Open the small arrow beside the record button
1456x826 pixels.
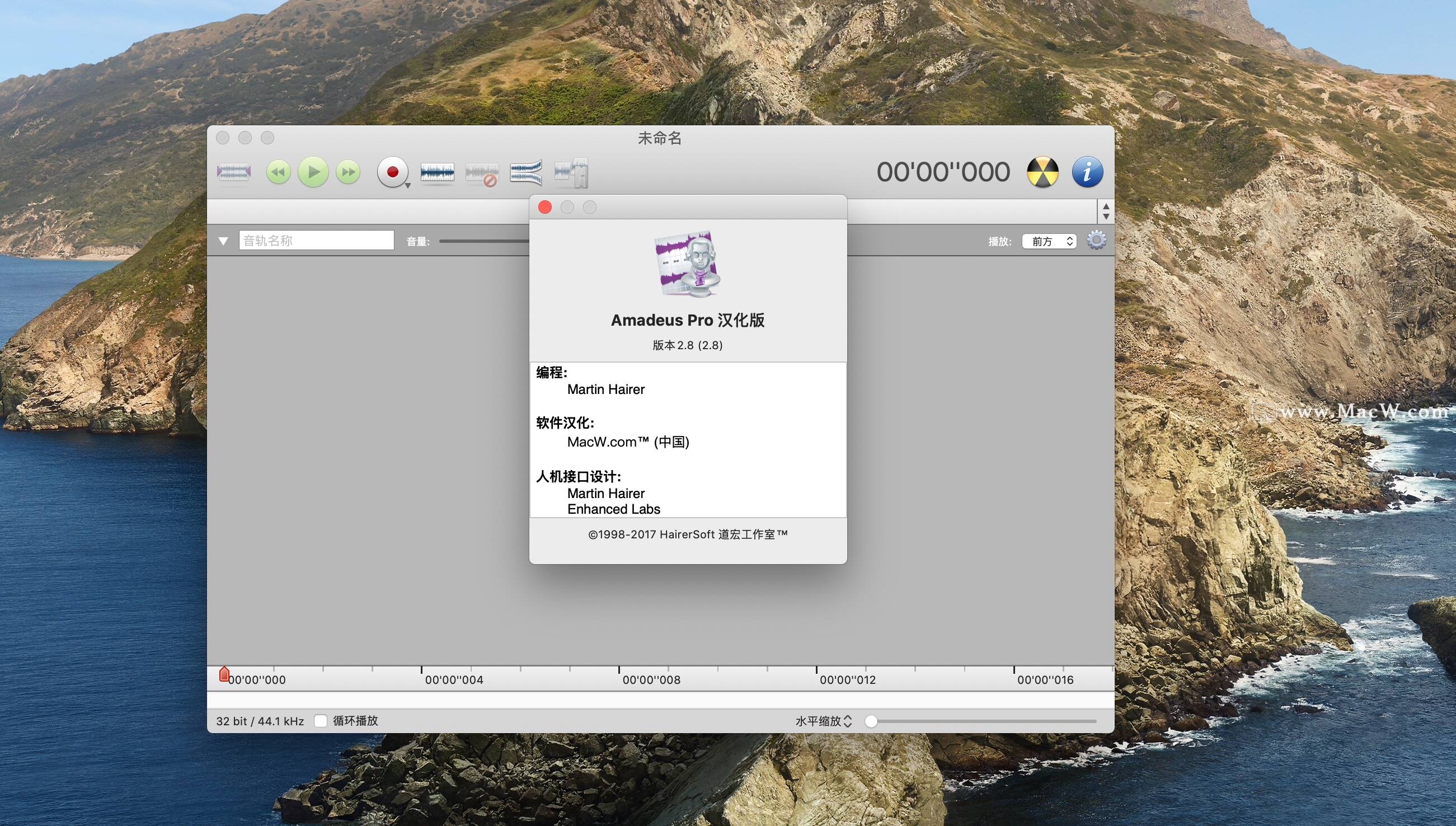(x=408, y=185)
